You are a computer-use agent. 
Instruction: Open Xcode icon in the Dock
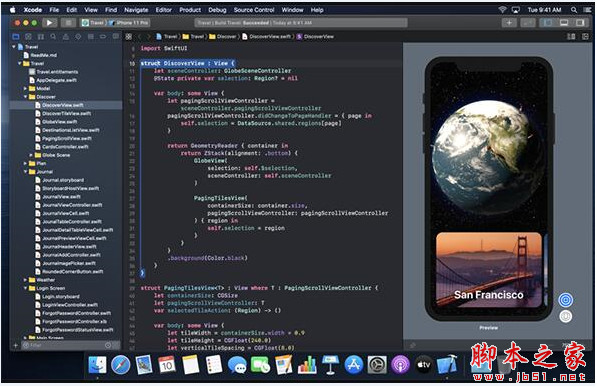(447, 365)
